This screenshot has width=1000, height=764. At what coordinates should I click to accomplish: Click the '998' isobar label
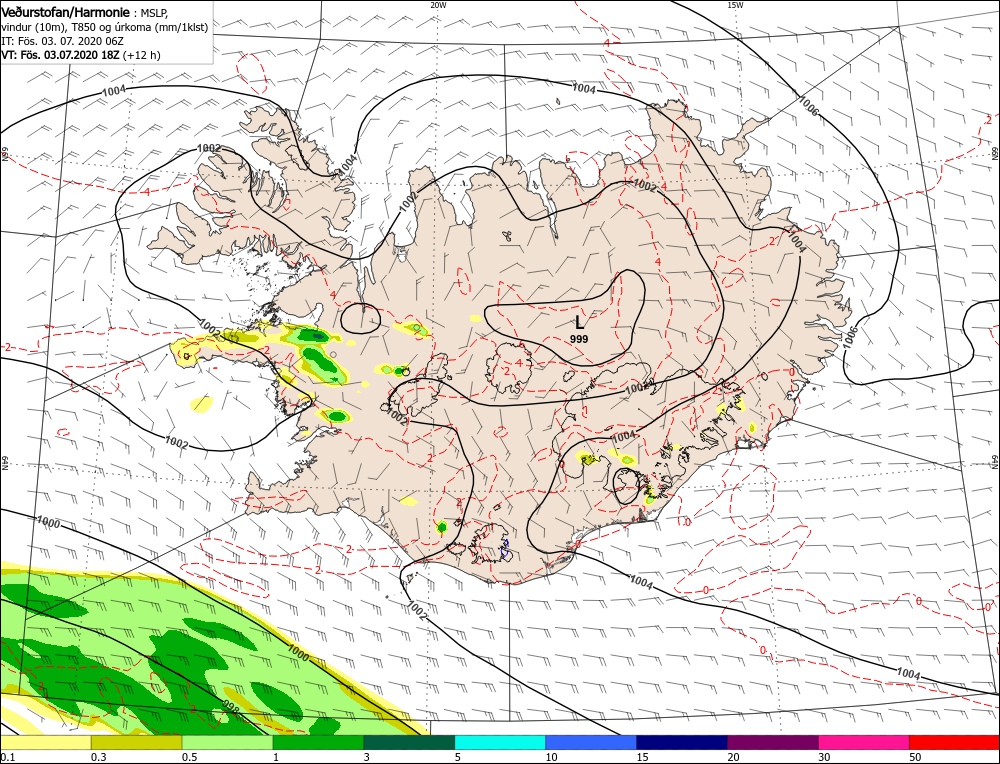point(230,706)
